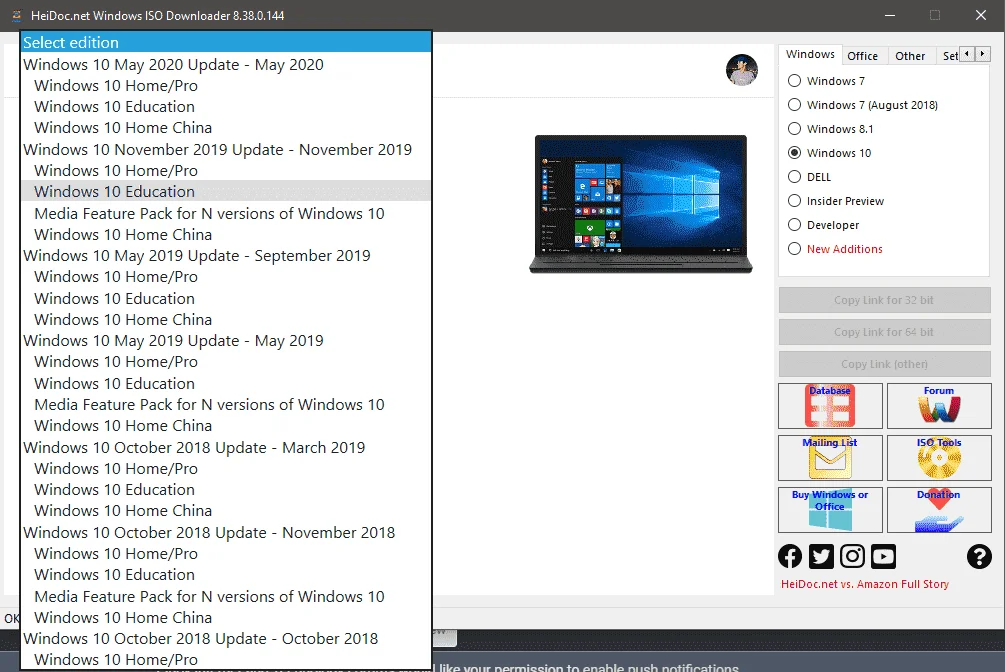Image resolution: width=1005 pixels, height=672 pixels.
Task: Choose Windows 10 October 2018 Update - November 2018
Action: (226, 533)
